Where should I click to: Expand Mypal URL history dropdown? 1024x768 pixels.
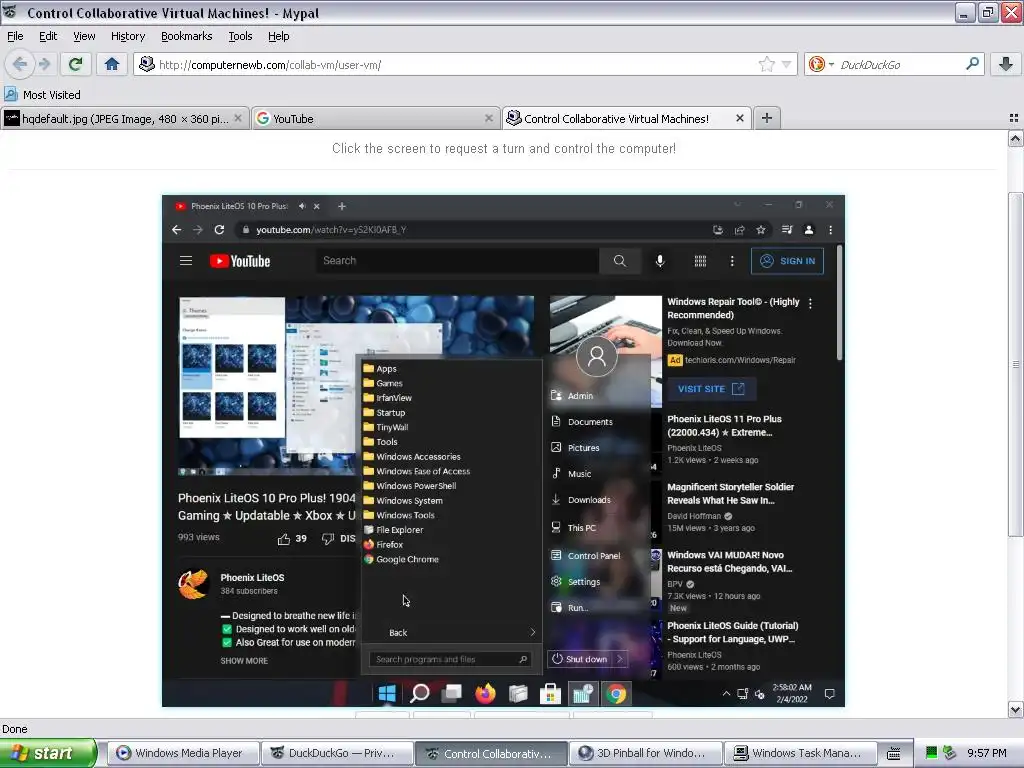click(786, 64)
